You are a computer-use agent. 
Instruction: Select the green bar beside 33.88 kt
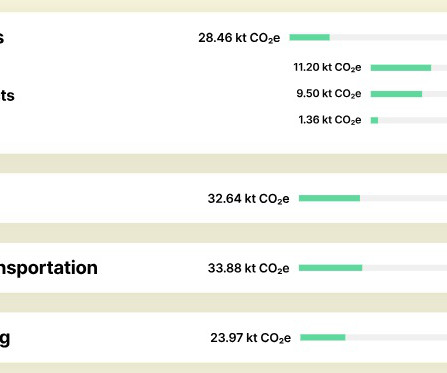pyautogui.click(x=330, y=268)
